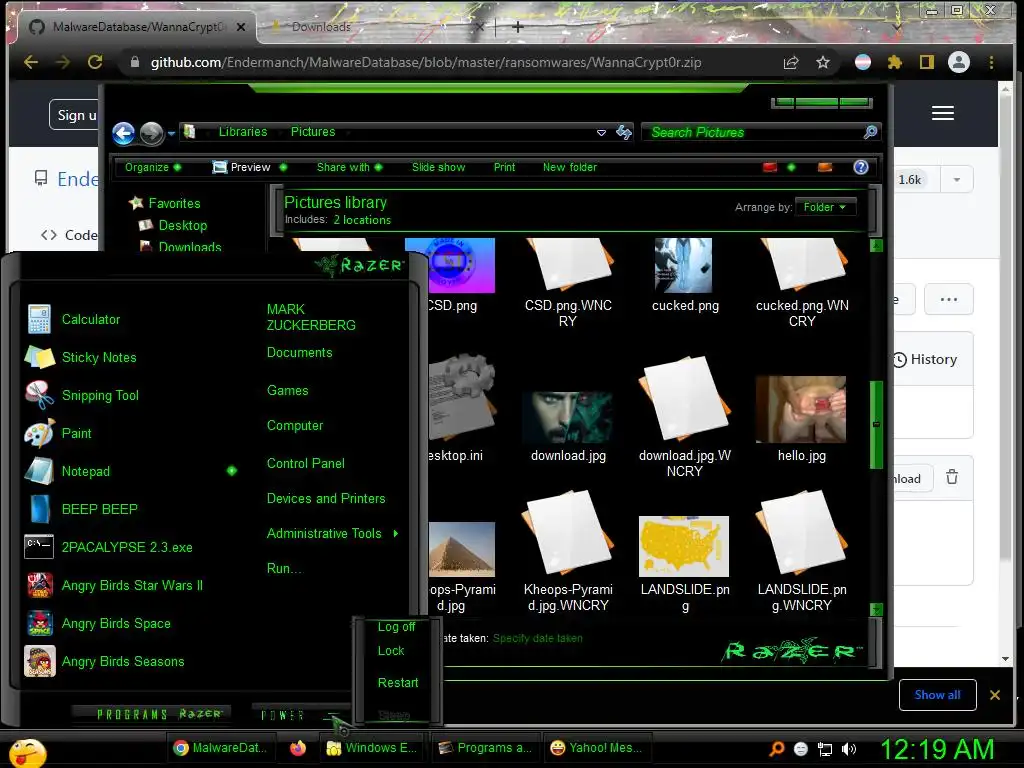Select the download.jpg thumbnail

pos(568,418)
